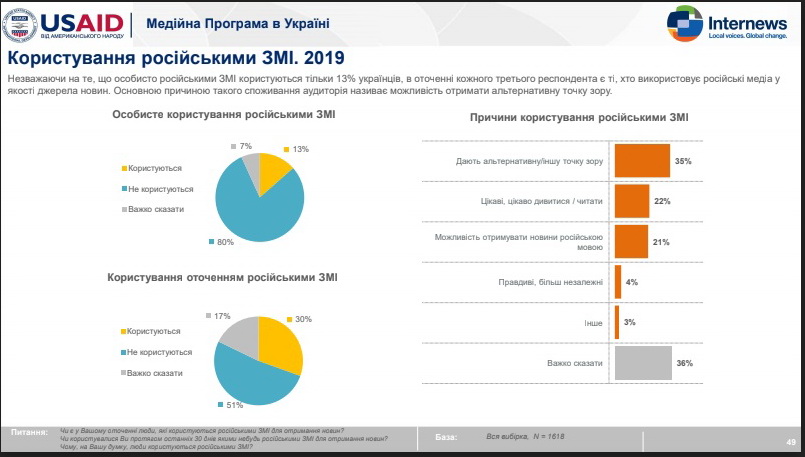This screenshot has width=805, height=457.
Task: Click the Internews logo icon
Action: click(x=684, y=22)
